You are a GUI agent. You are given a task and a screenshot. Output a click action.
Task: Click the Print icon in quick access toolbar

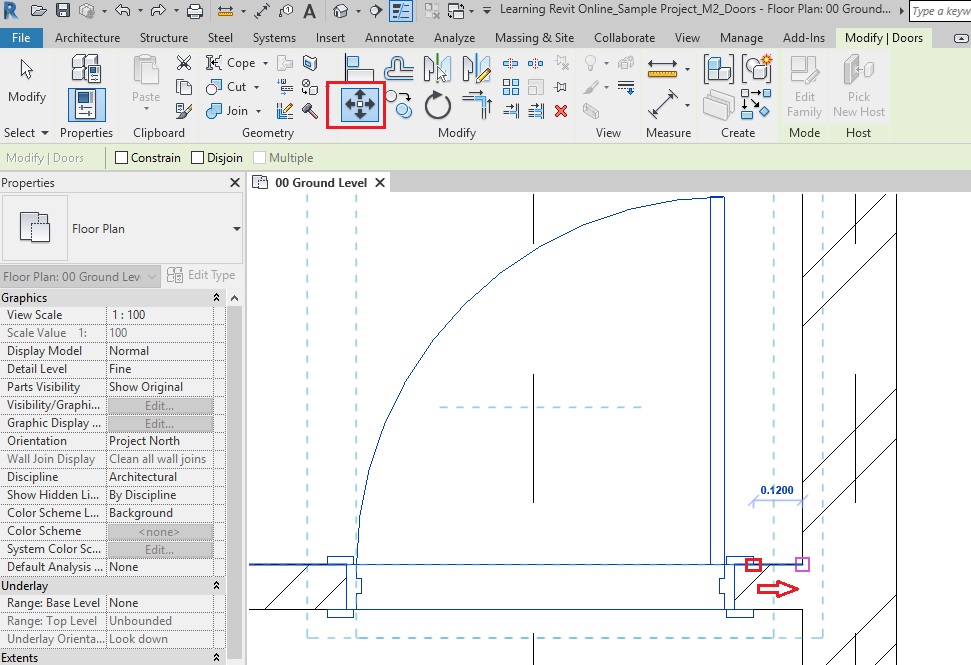tap(195, 11)
